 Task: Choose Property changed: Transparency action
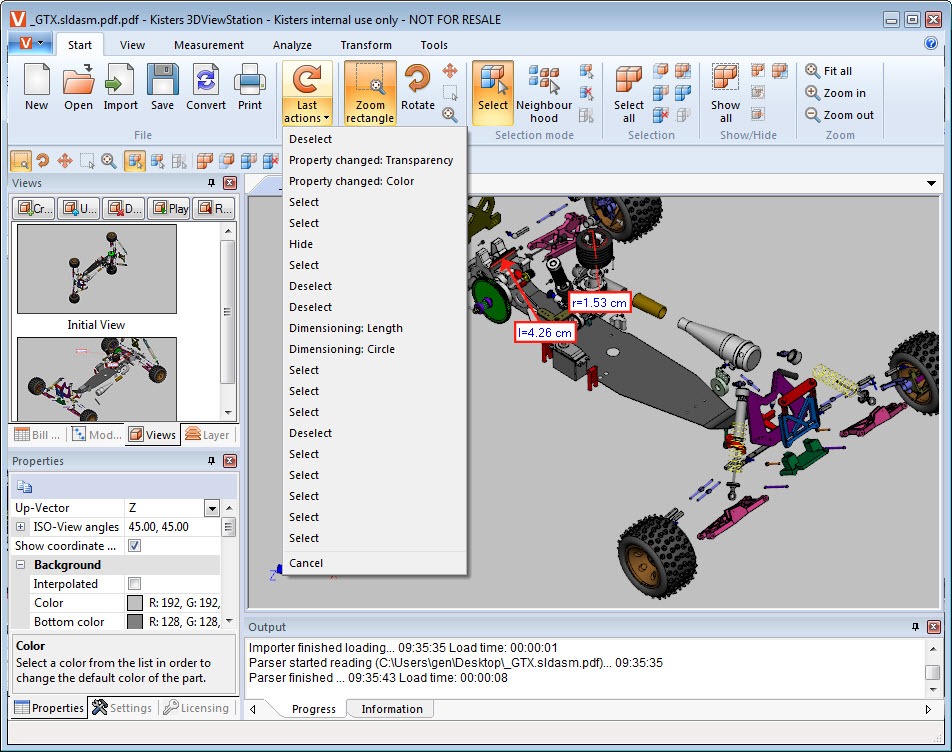coord(375,160)
